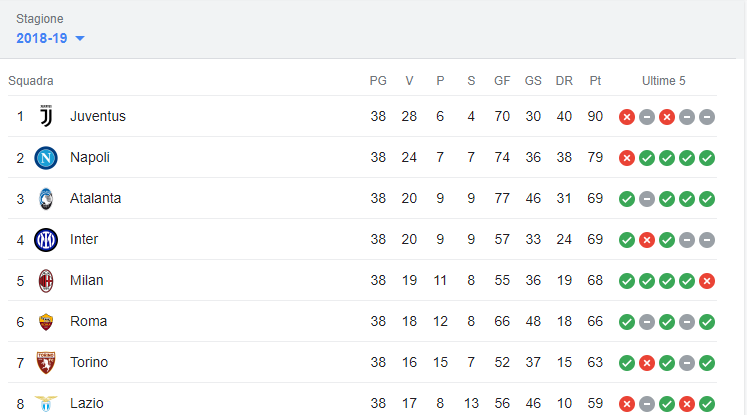
Task: Click Milan's last red loss icon
Action: click(x=707, y=281)
